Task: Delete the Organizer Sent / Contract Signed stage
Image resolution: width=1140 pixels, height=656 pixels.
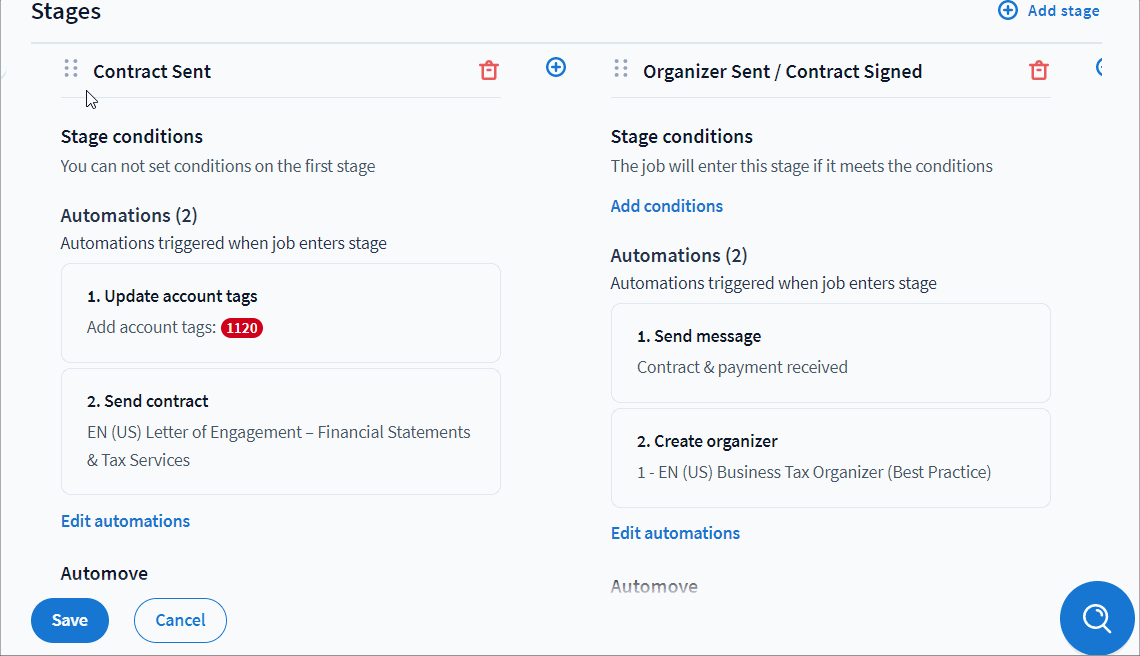Action: [1039, 70]
